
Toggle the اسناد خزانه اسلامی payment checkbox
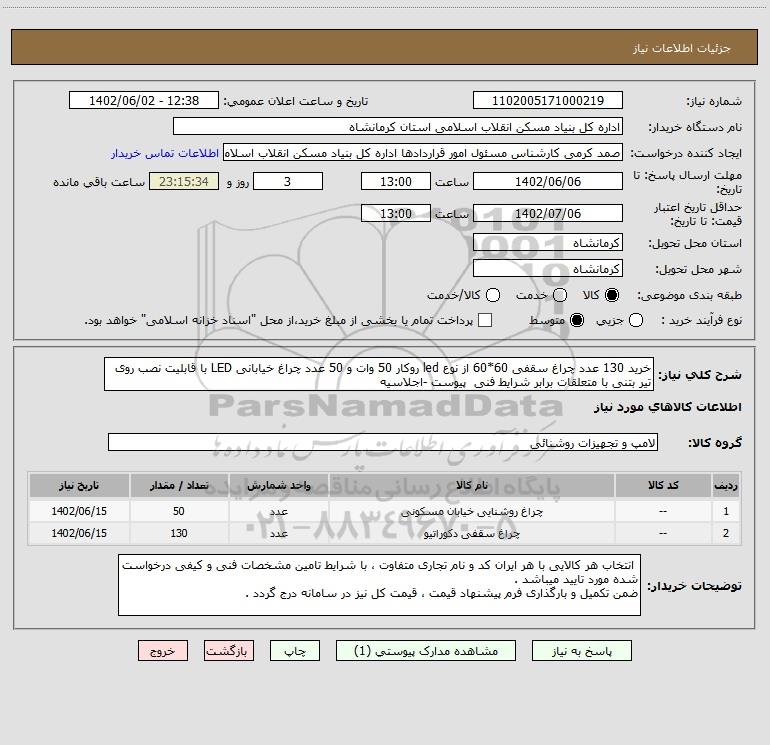click(485, 320)
